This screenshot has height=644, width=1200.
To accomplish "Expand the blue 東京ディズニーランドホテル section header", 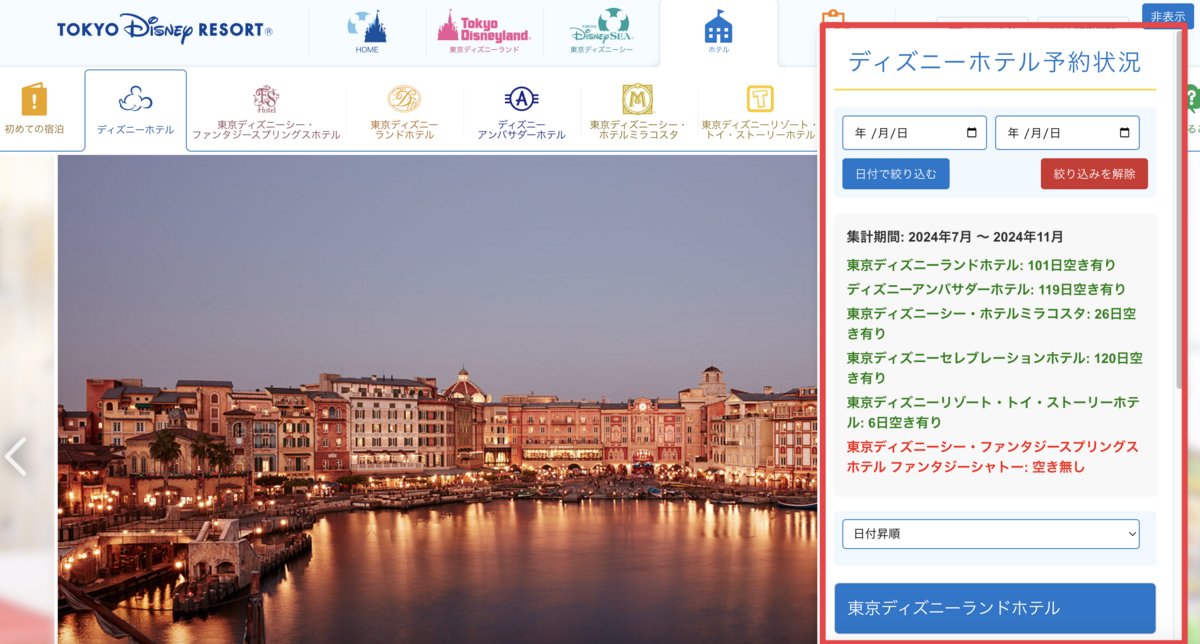I will [995, 608].
